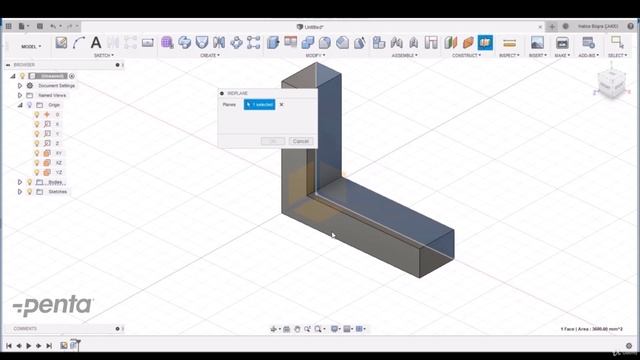
Task: Open the data panel grid icon
Action: [9, 26]
